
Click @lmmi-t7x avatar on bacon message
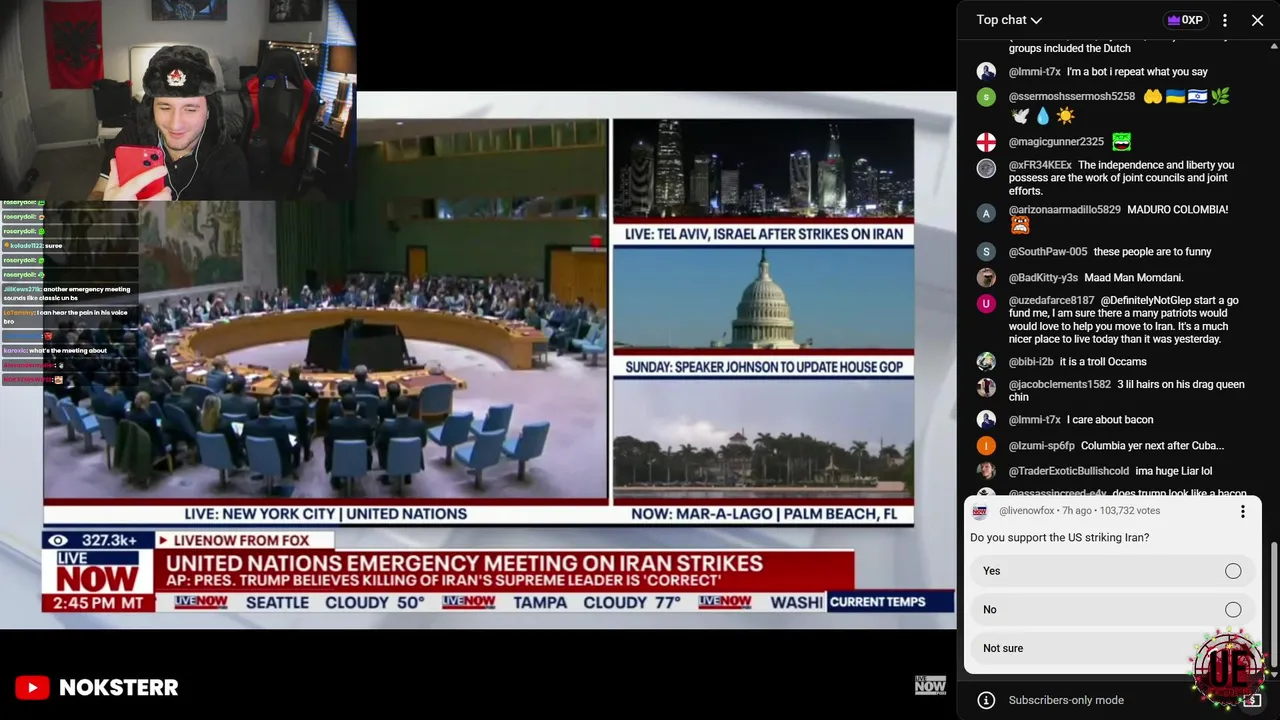click(x=986, y=420)
